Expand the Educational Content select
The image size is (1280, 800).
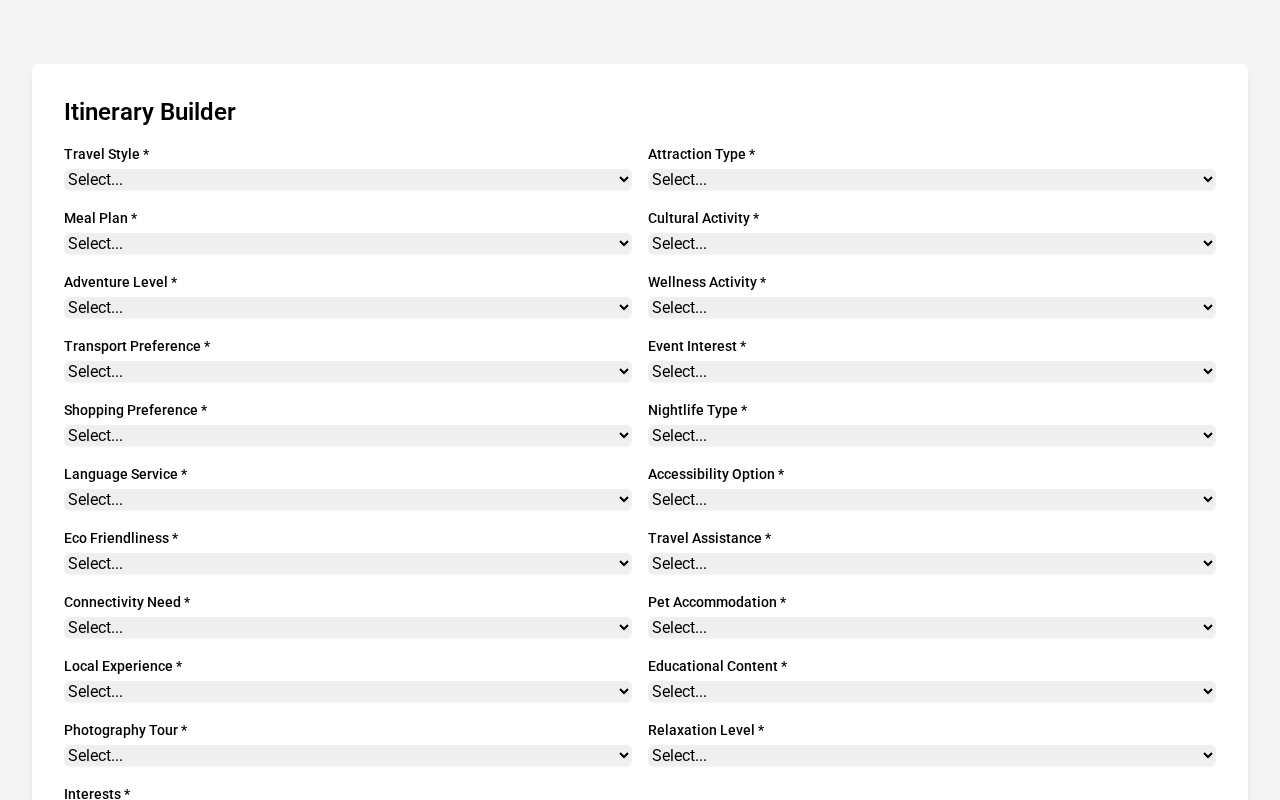[931, 692]
